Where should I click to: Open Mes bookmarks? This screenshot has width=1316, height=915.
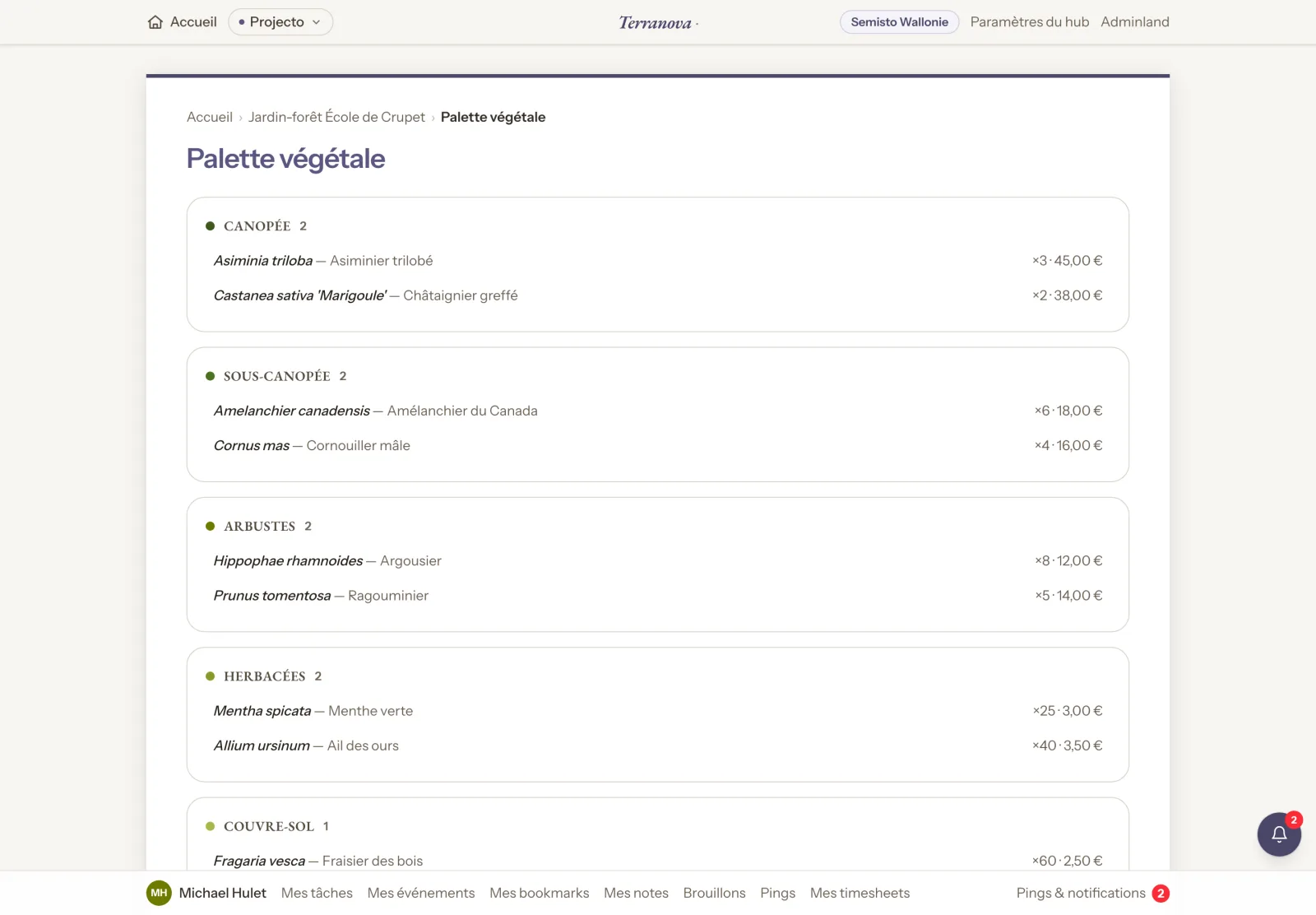[539, 893]
